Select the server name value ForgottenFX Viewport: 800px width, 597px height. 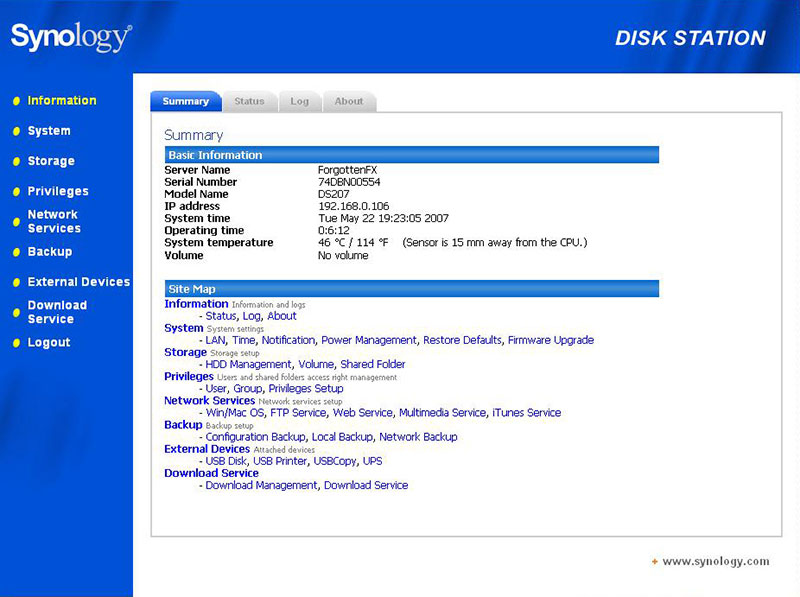[x=347, y=170]
